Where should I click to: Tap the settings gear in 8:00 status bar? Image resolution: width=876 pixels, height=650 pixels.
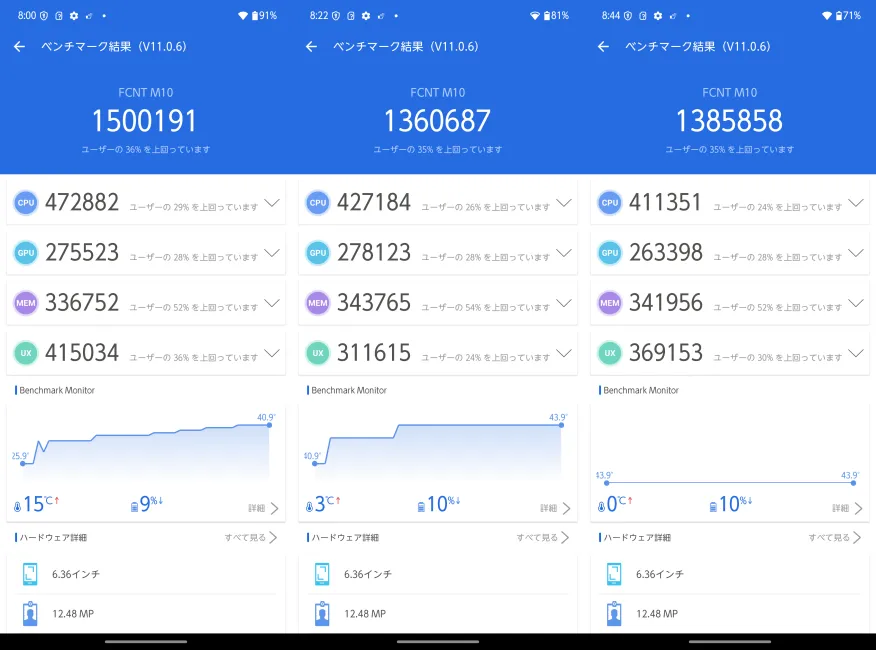[x=74, y=16]
